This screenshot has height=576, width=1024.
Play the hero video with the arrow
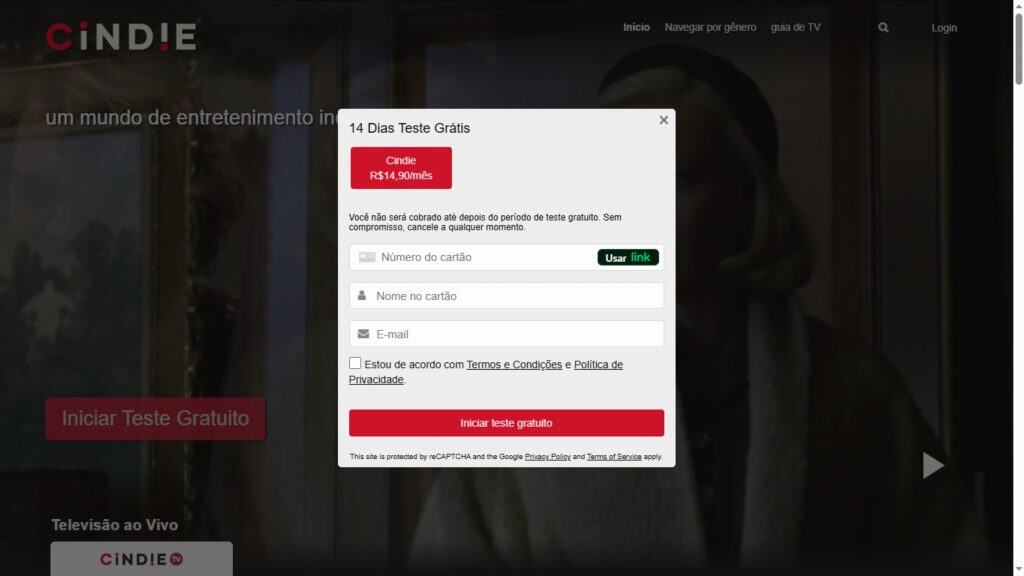(933, 465)
